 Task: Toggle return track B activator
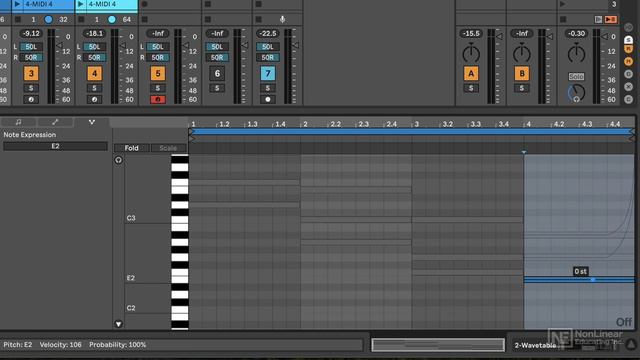point(522,73)
